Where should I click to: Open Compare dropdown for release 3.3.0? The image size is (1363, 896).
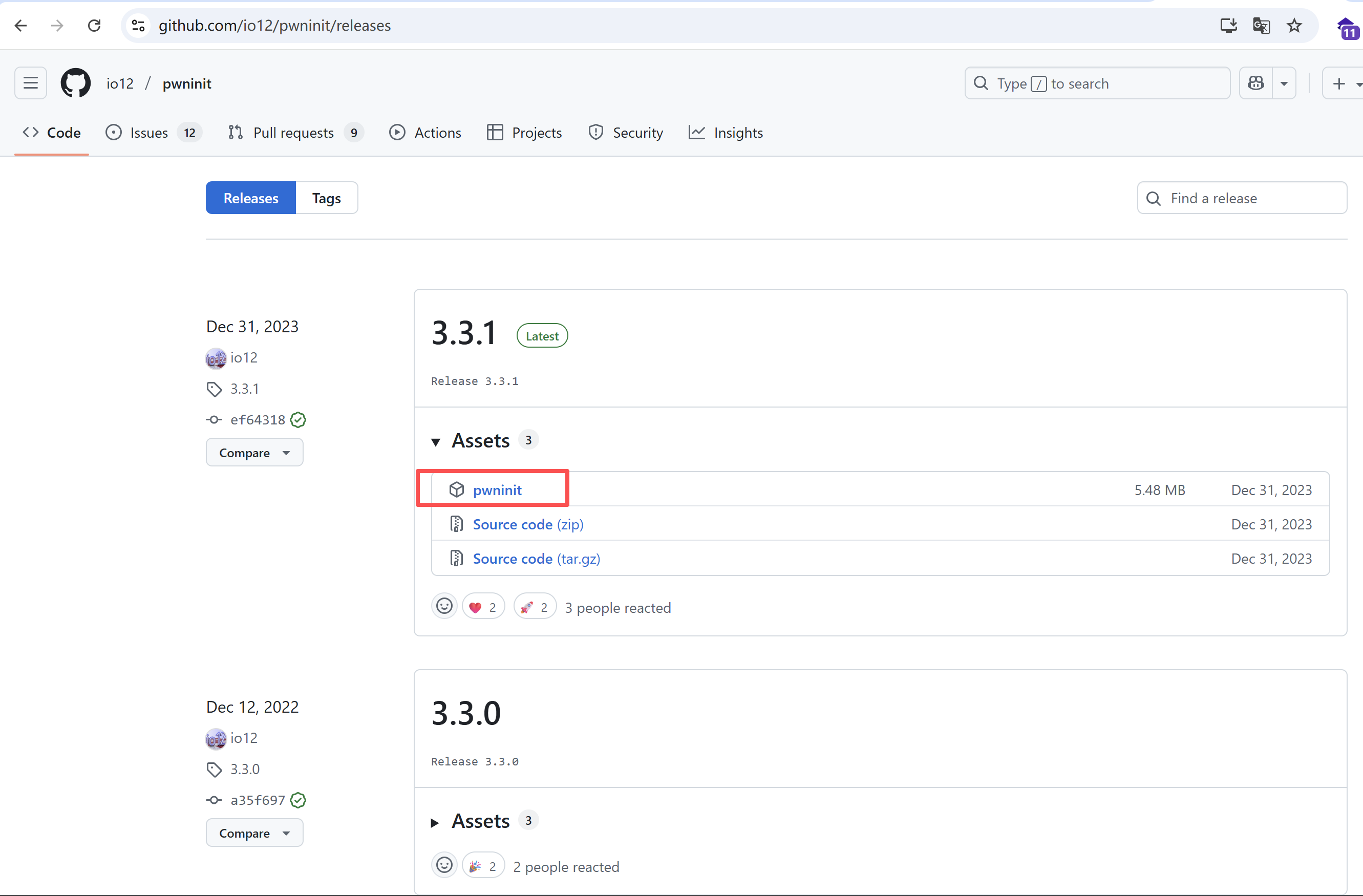pos(254,834)
